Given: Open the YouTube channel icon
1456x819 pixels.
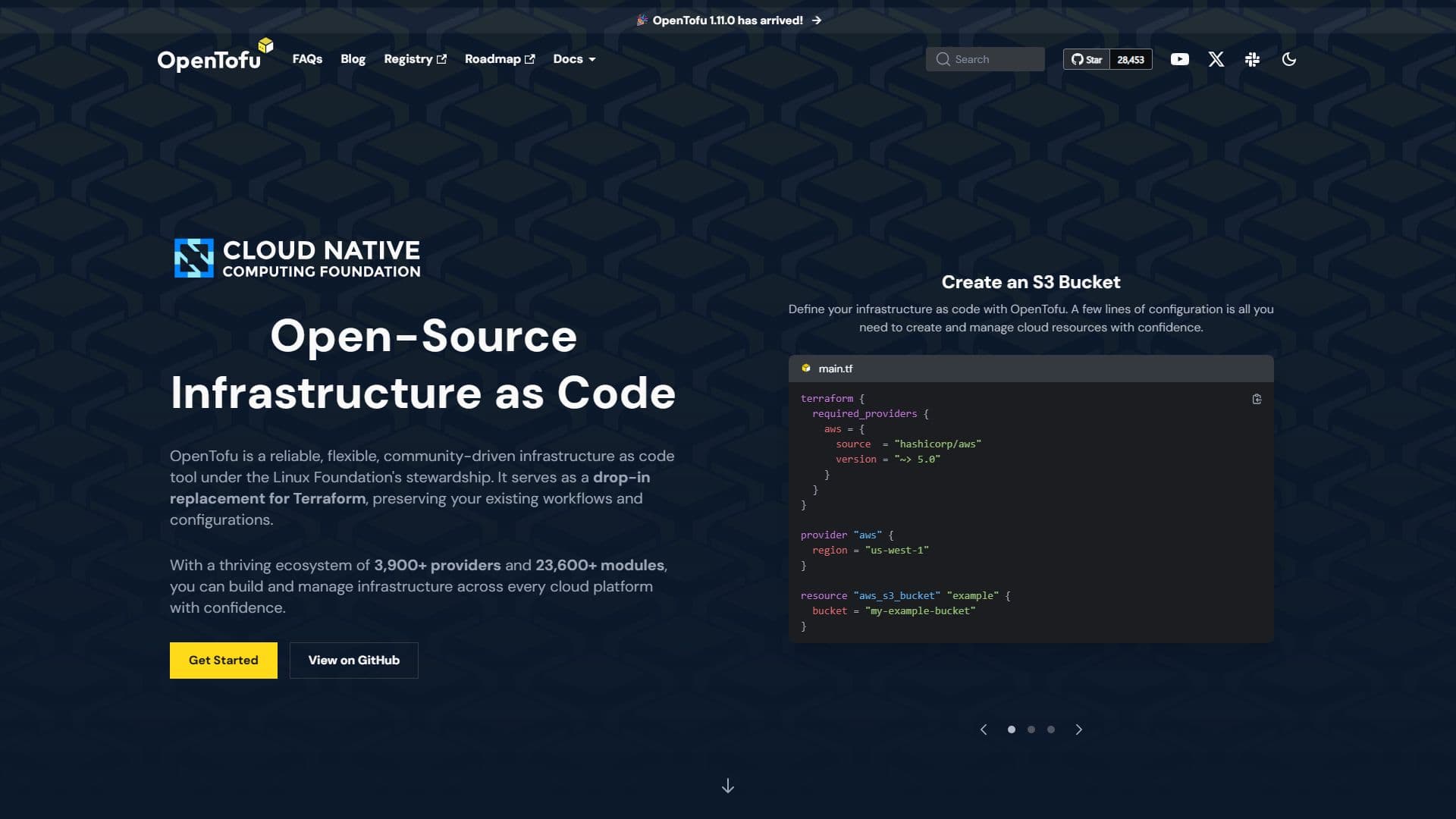Looking at the screenshot, I should pyautogui.click(x=1179, y=59).
